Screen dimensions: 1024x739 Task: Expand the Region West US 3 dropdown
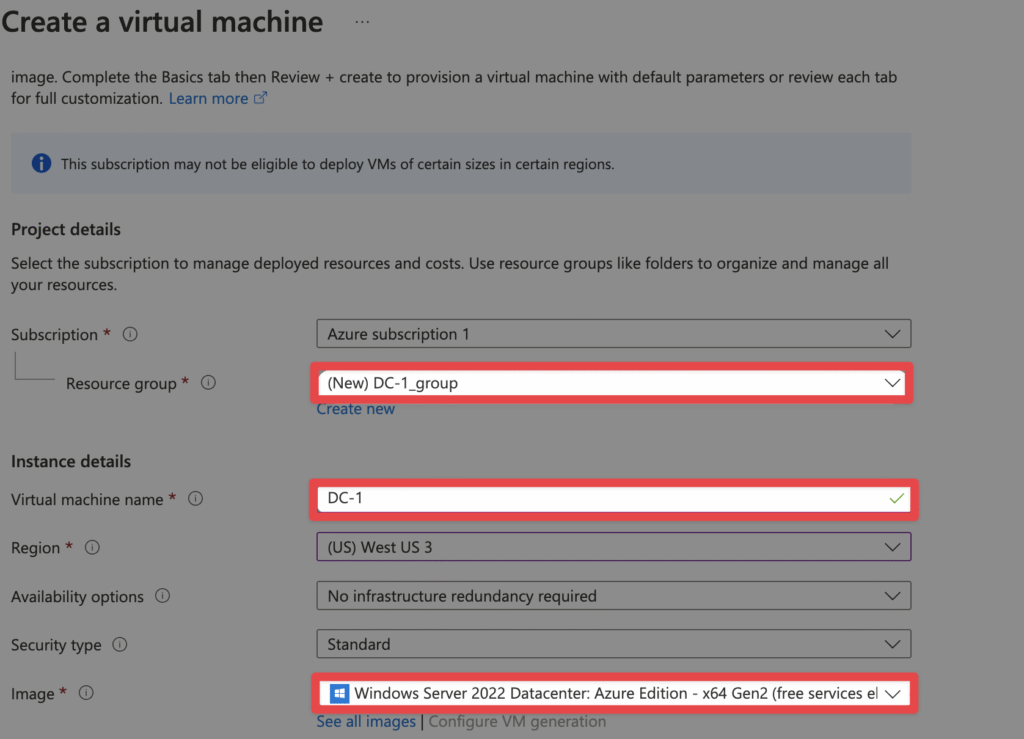[x=613, y=547]
